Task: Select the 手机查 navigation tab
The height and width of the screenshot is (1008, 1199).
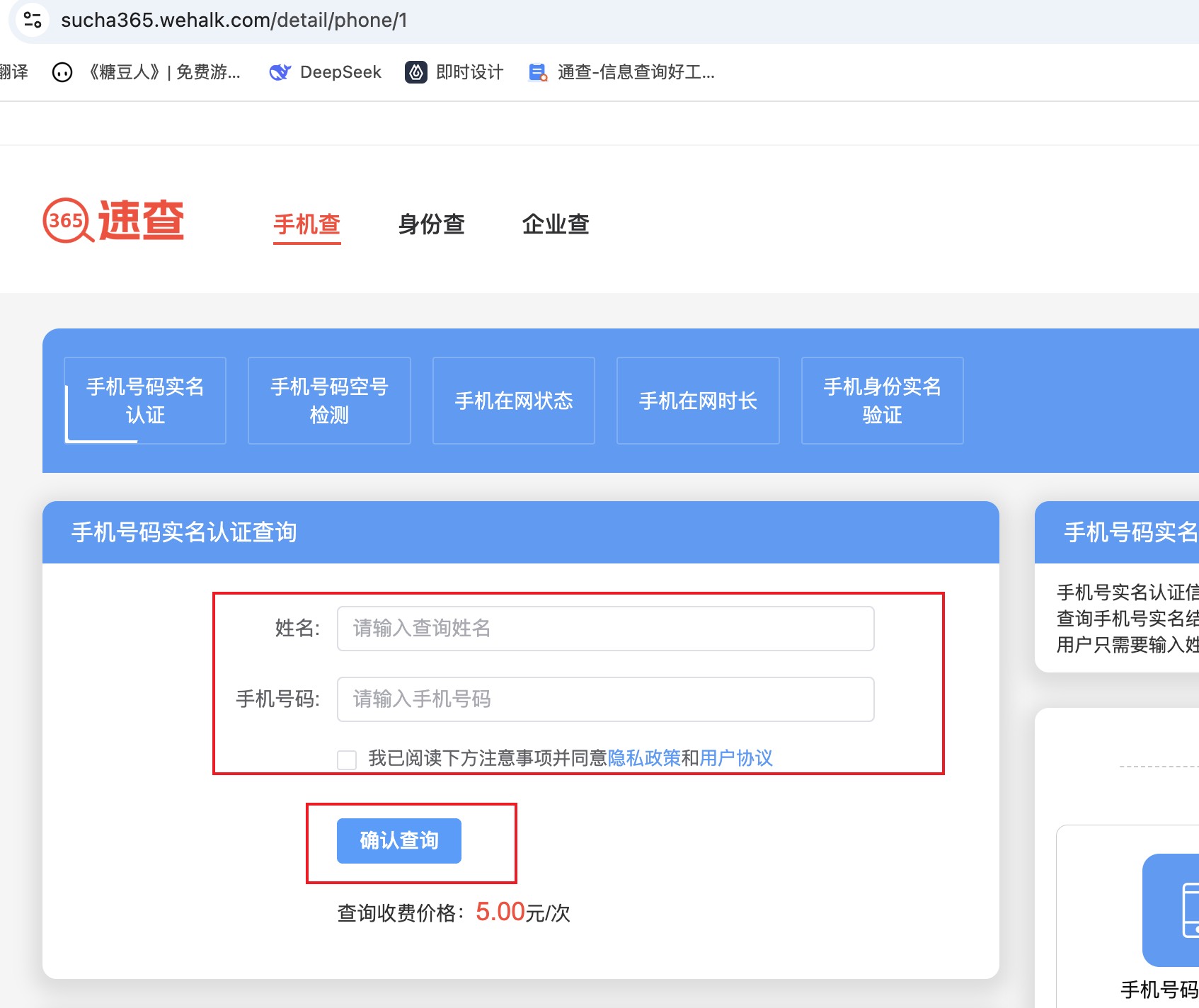Action: (307, 224)
